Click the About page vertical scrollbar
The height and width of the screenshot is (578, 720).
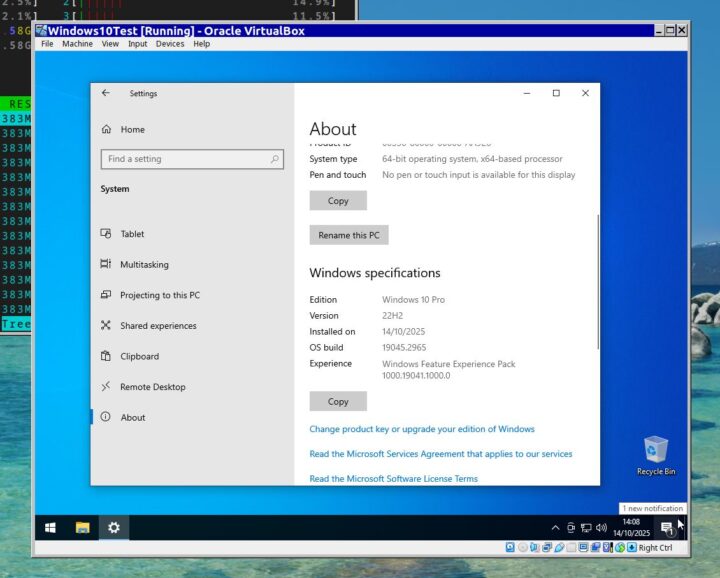click(x=598, y=282)
